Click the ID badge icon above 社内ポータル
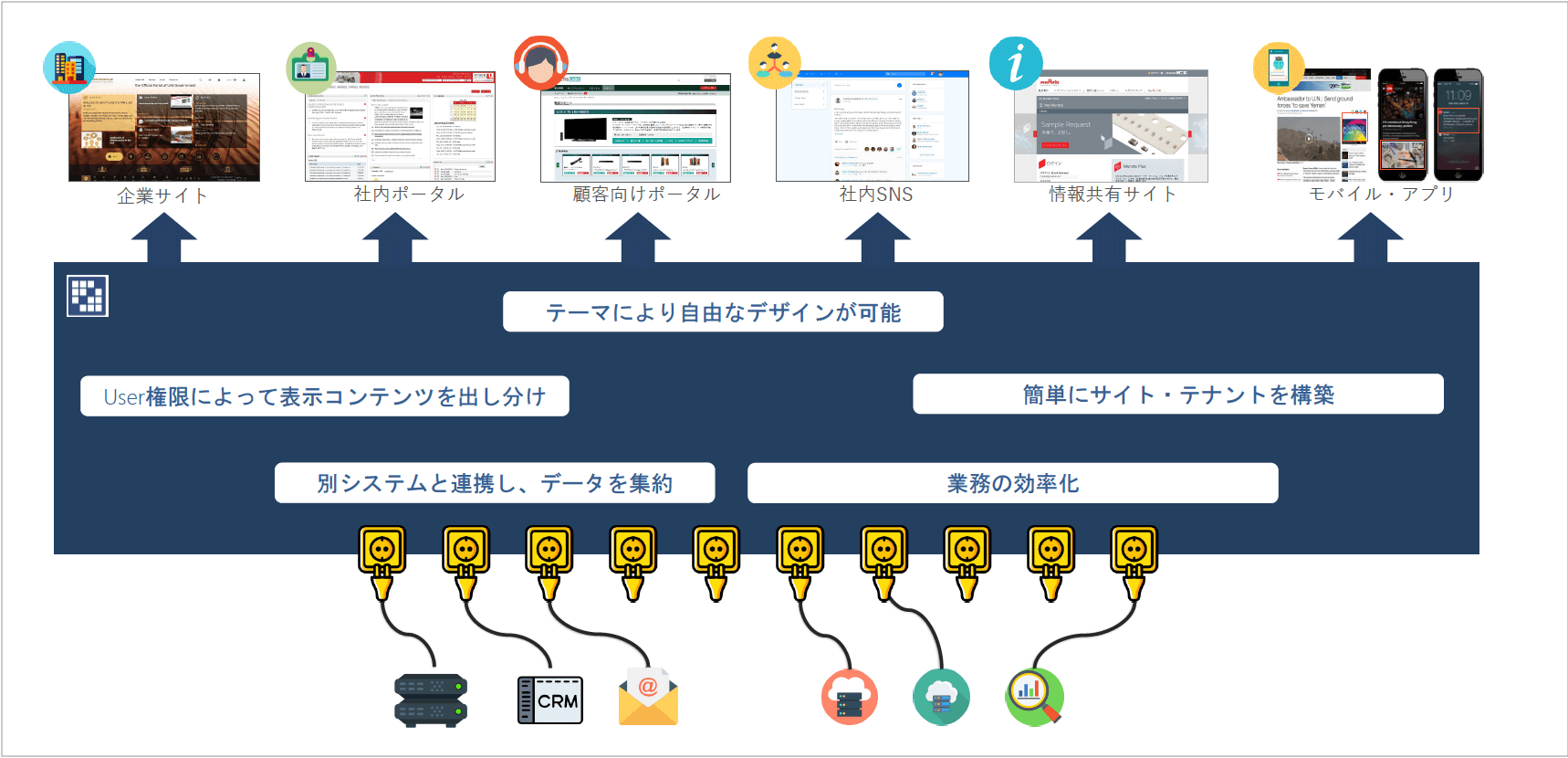This screenshot has width=1568, height=758. (x=311, y=68)
